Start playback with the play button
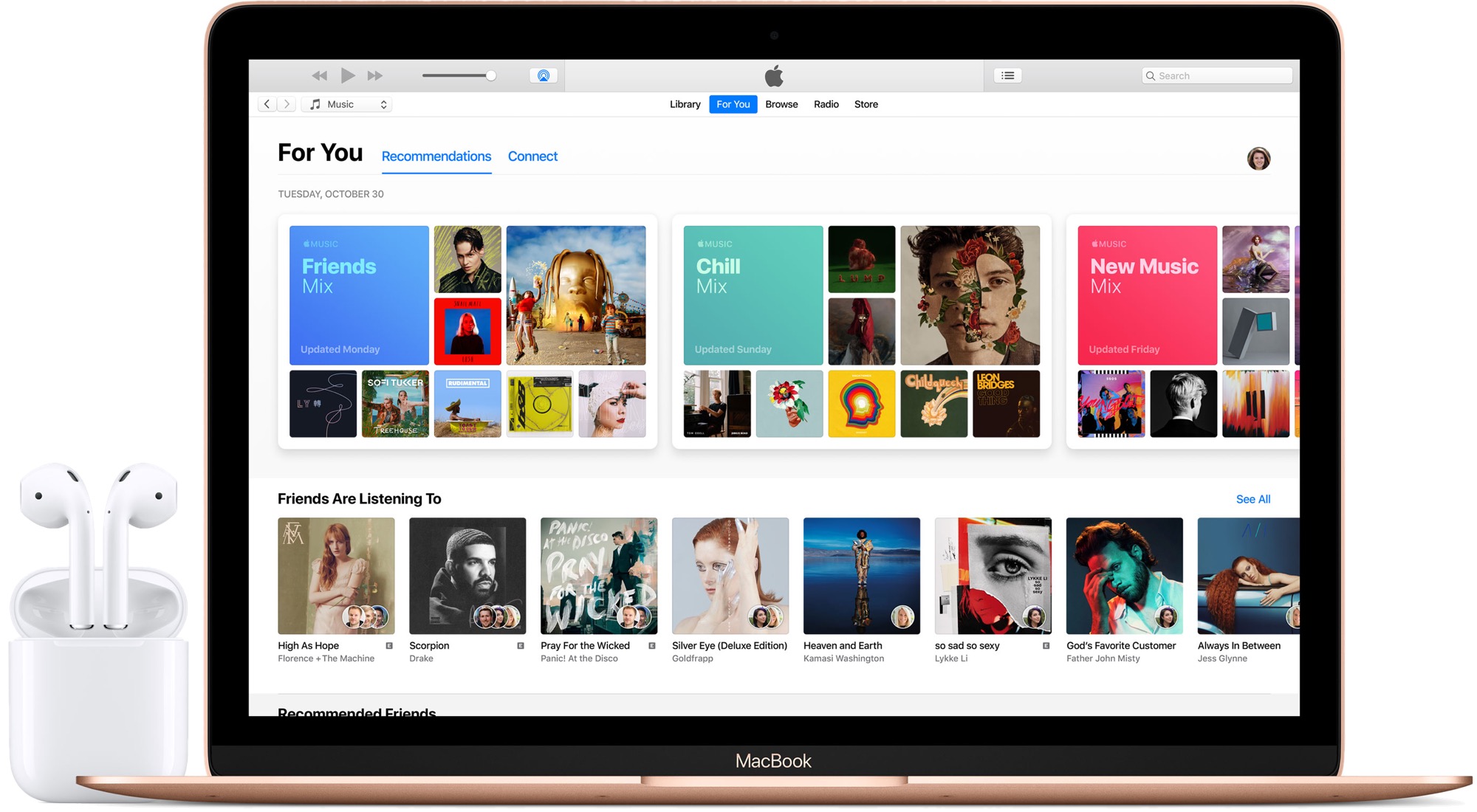 pos(348,75)
